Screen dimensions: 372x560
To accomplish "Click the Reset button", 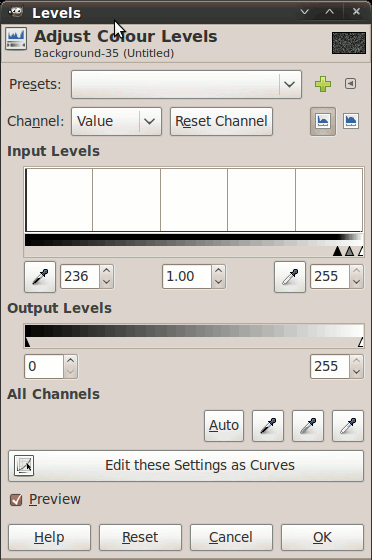I will tap(140, 538).
